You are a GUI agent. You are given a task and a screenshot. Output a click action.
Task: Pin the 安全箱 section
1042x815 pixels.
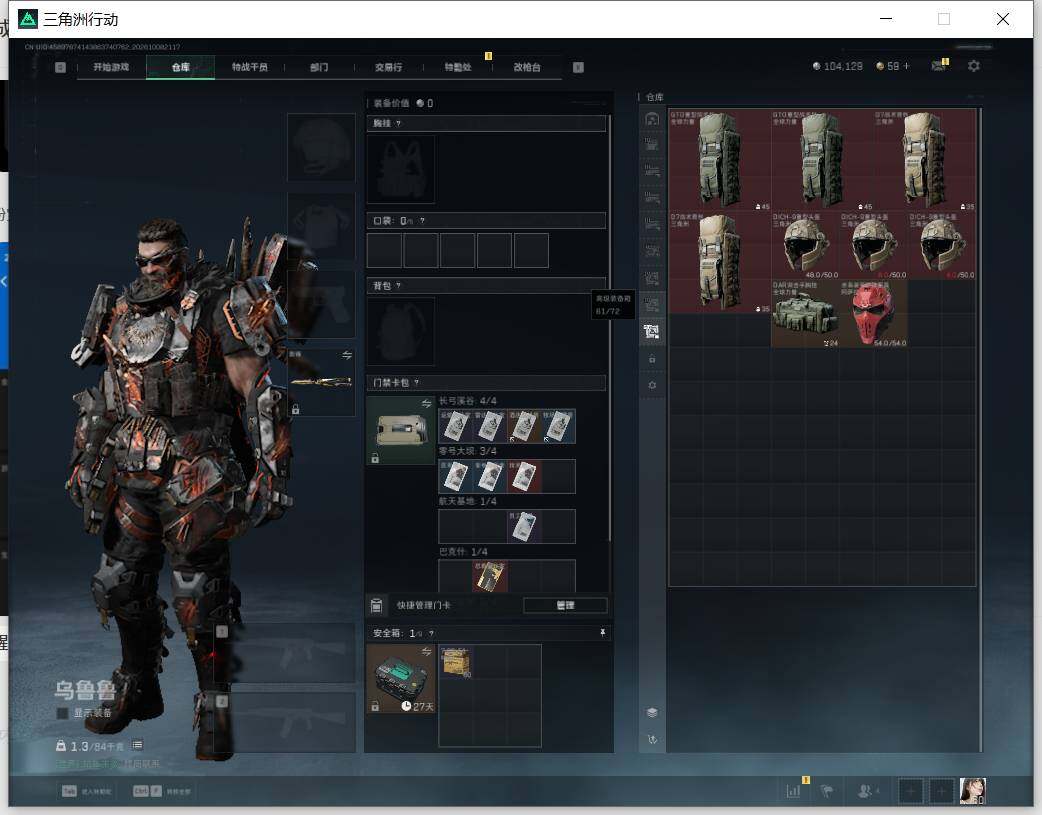[603, 633]
